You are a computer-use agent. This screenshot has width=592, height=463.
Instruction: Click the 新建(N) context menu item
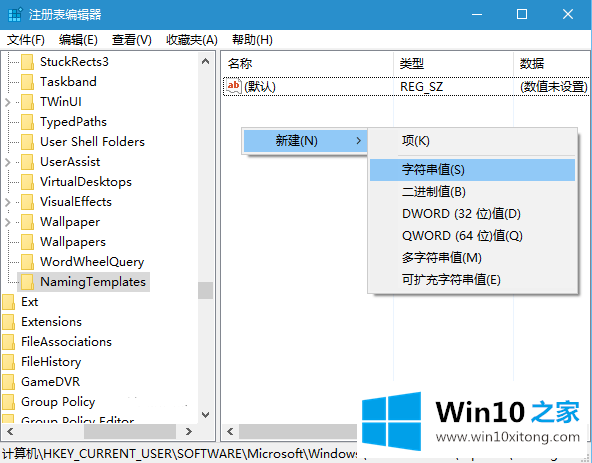pyautogui.click(x=305, y=141)
